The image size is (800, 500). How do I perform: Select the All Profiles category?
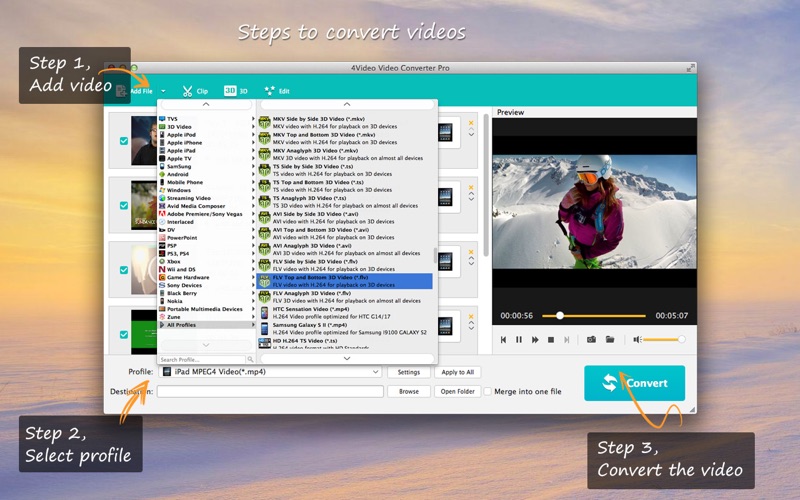[x=207, y=325]
